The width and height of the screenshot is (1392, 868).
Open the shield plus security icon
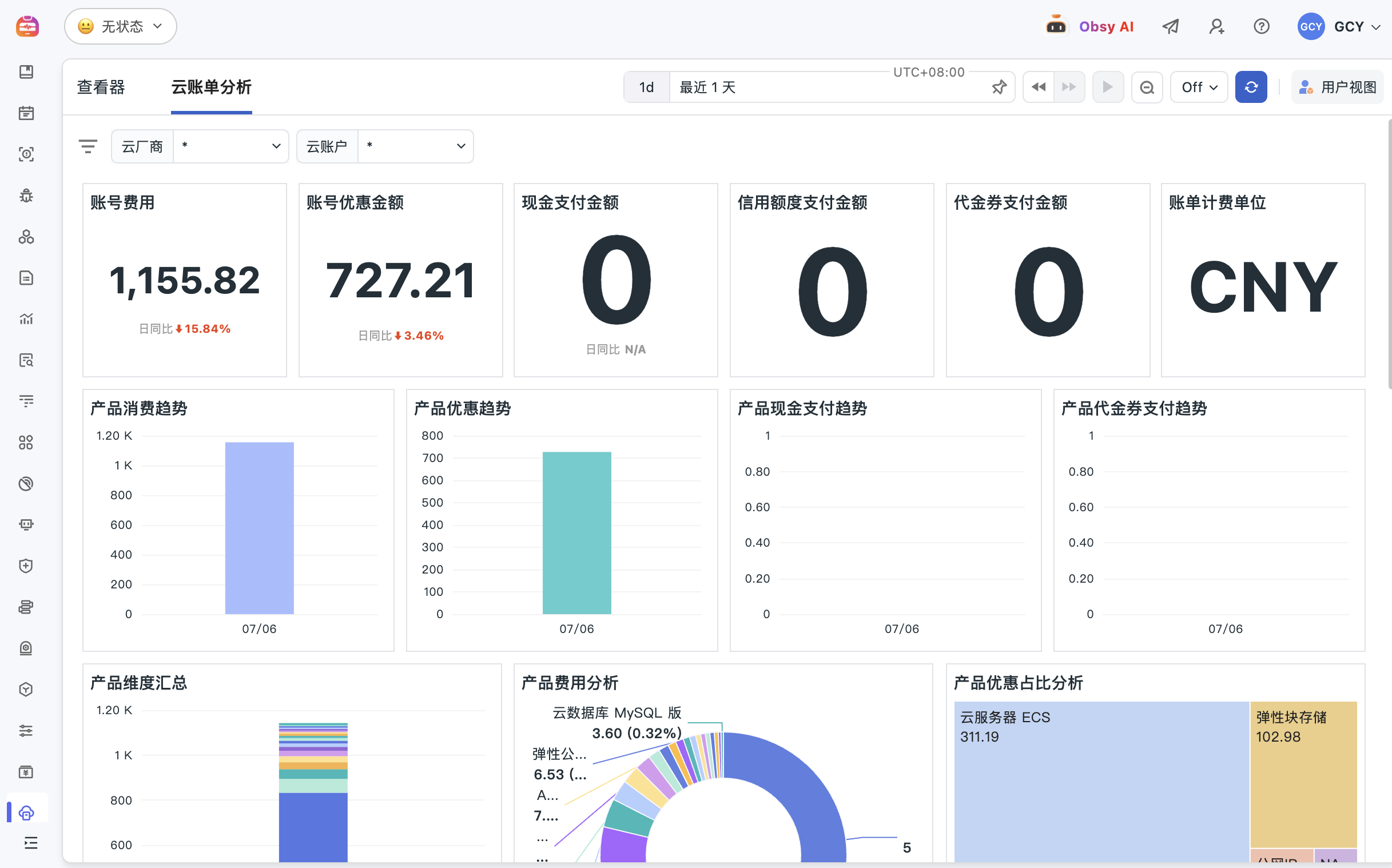coord(26,566)
